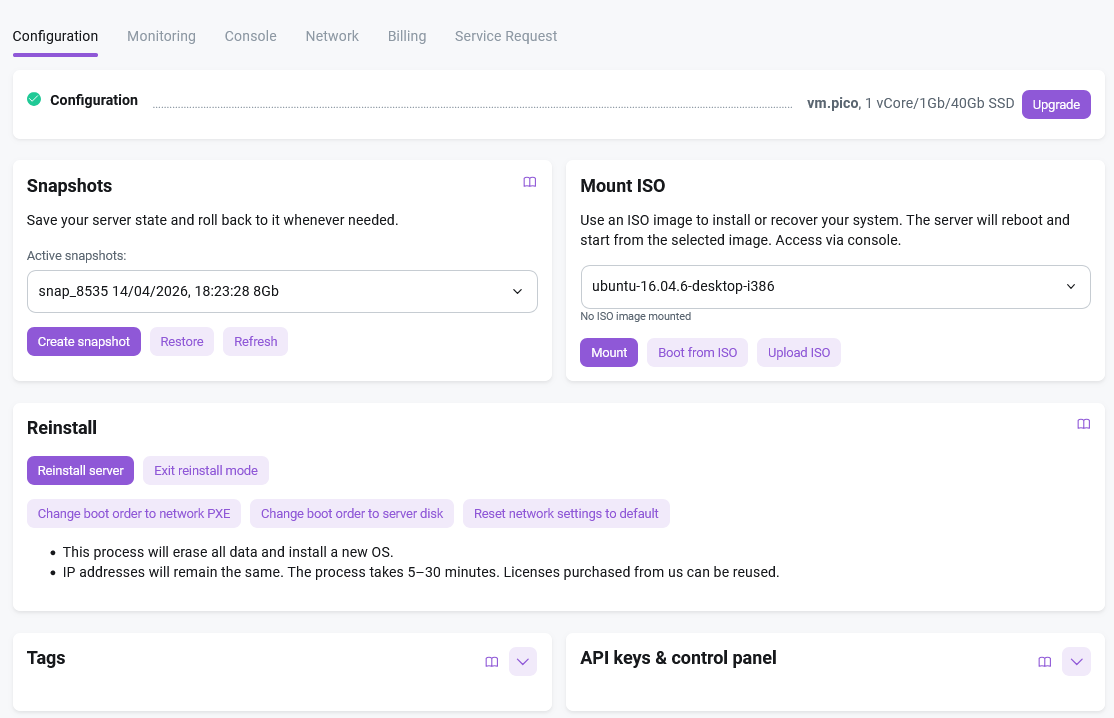1114x718 pixels.
Task: Click the vm.pico plan name
Action: [x=833, y=104]
